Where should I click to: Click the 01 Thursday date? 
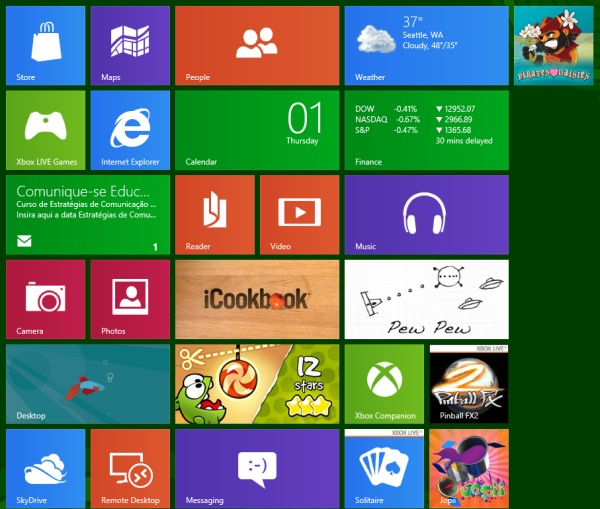point(304,124)
